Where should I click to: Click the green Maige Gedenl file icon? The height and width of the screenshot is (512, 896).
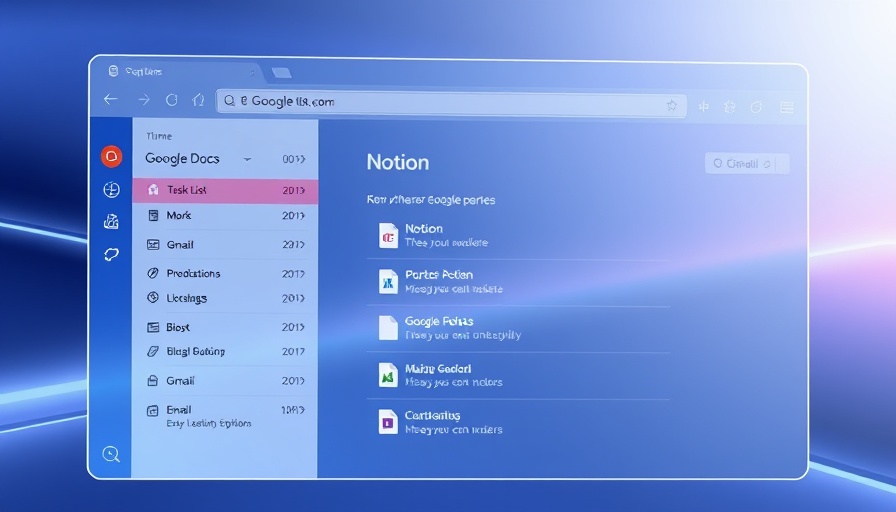point(388,375)
